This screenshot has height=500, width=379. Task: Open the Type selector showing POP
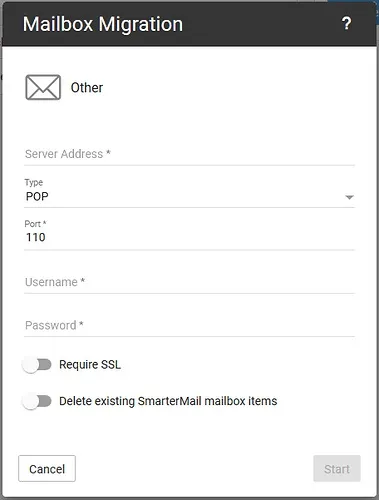[189, 197]
